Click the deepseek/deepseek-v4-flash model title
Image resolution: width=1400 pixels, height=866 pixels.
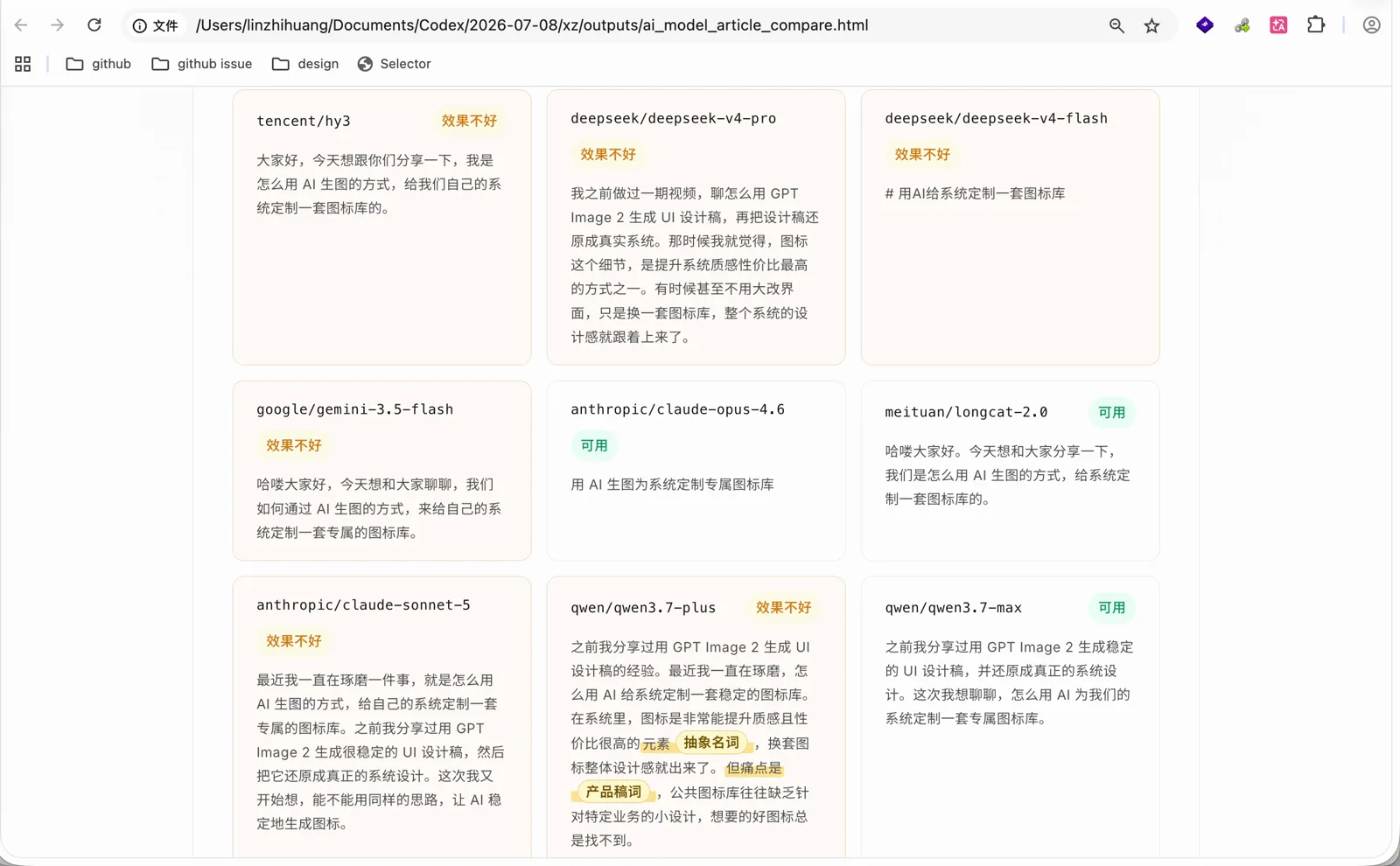click(x=997, y=118)
